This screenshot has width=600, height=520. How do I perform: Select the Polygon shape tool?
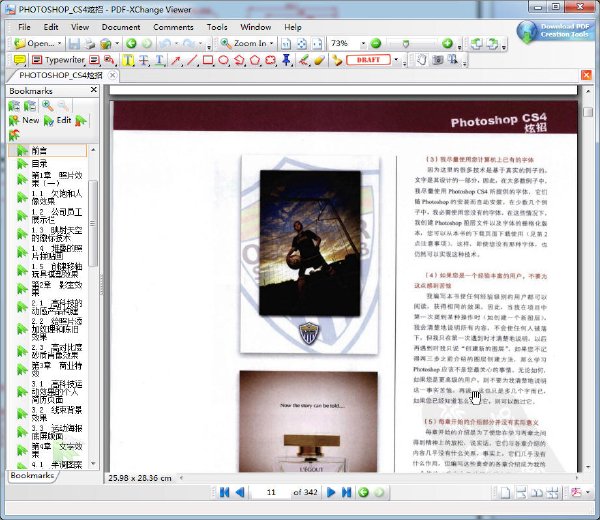click(255, 60)
